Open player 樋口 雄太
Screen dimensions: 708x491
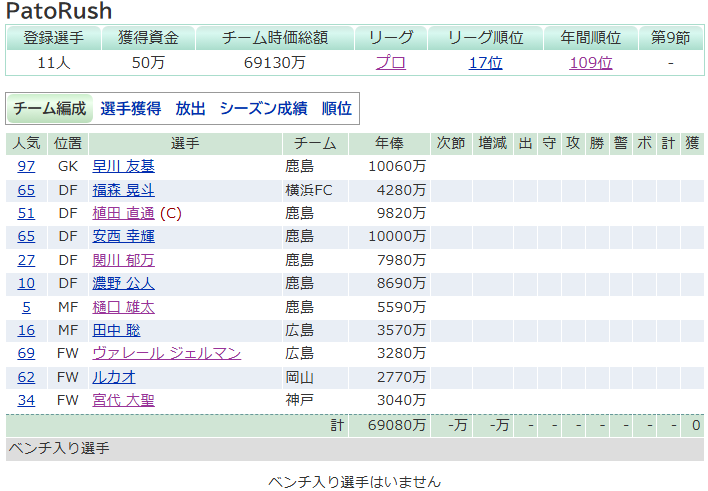(123, 307)
